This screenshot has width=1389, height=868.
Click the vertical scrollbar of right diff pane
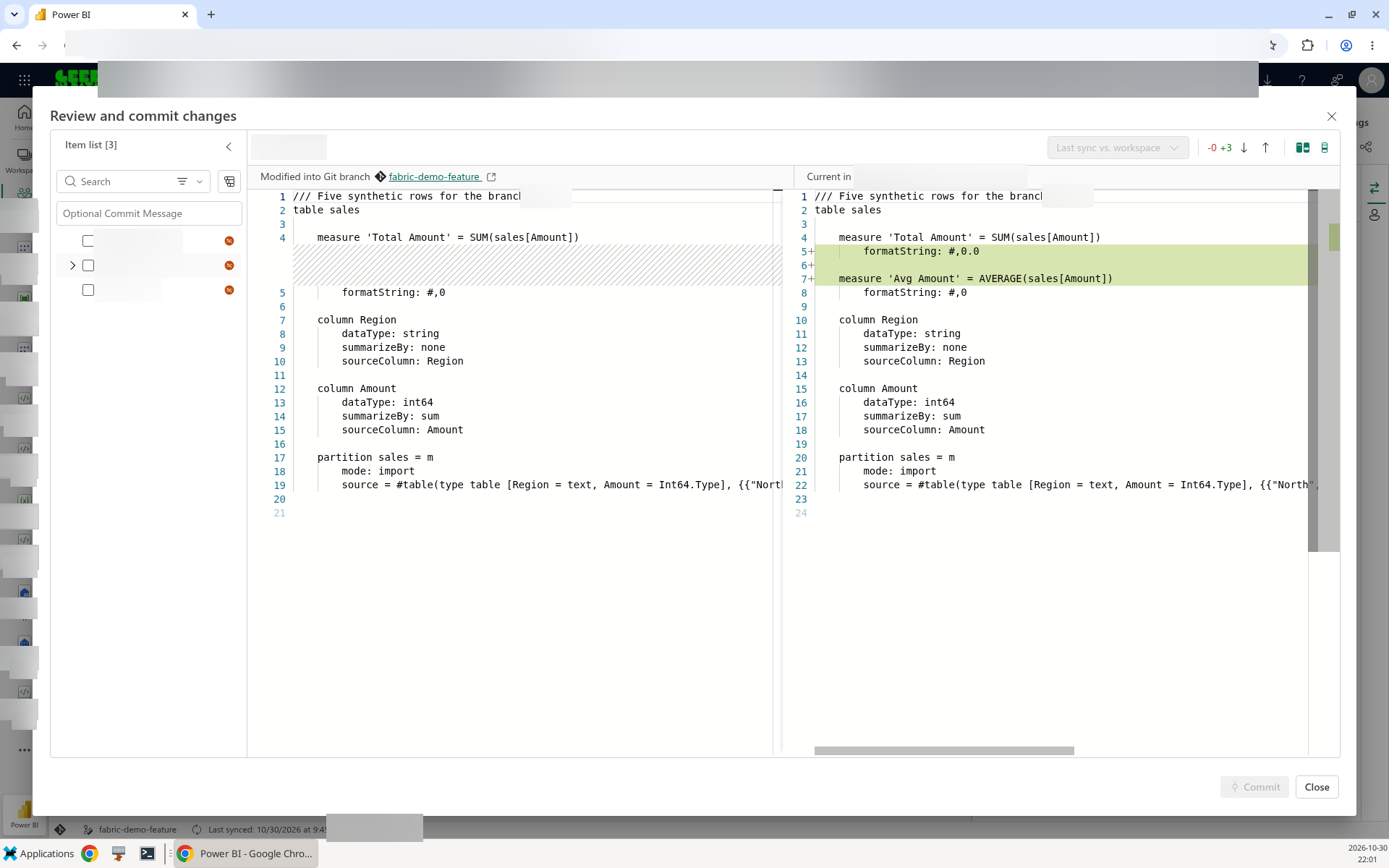1313,370
